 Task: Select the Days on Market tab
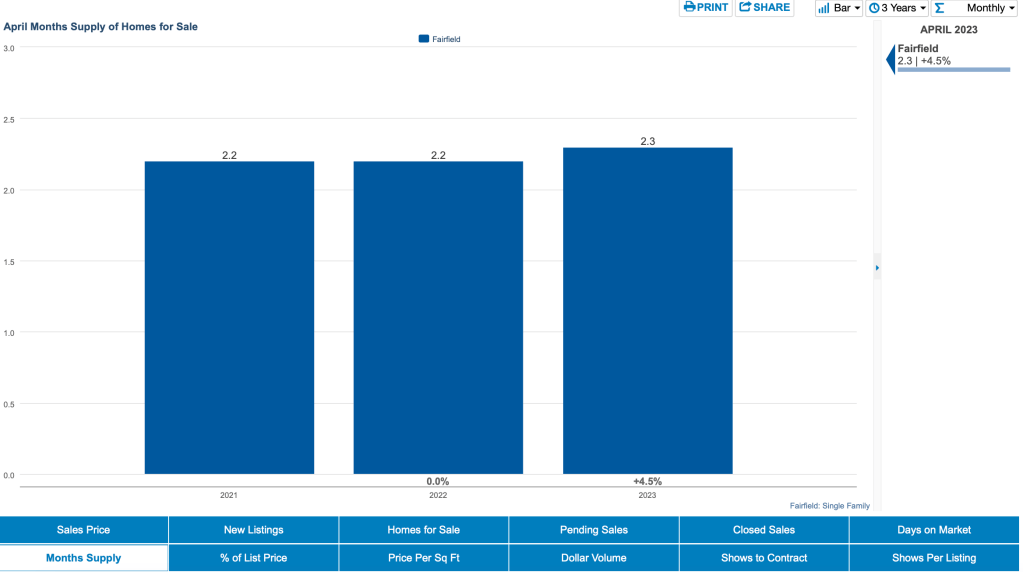click(932, 530)
